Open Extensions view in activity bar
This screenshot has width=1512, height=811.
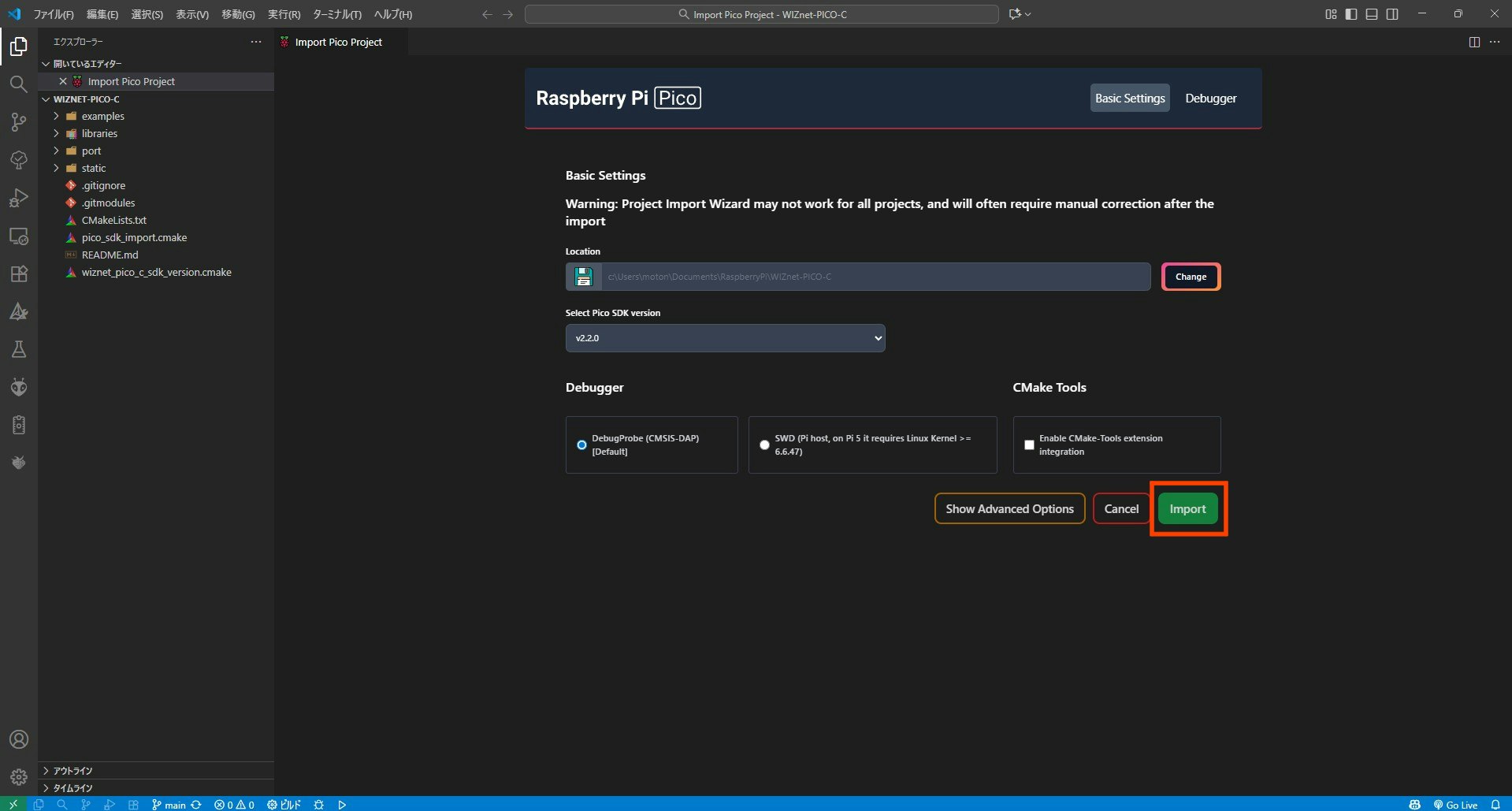tap(19, 273)
